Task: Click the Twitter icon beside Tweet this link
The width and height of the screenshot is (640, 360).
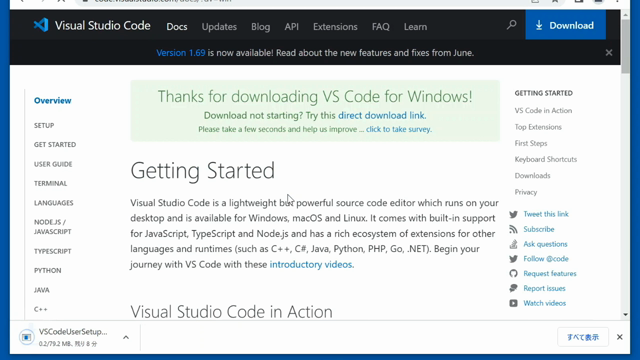Action: pyautogui.click(x=513, y=214)
